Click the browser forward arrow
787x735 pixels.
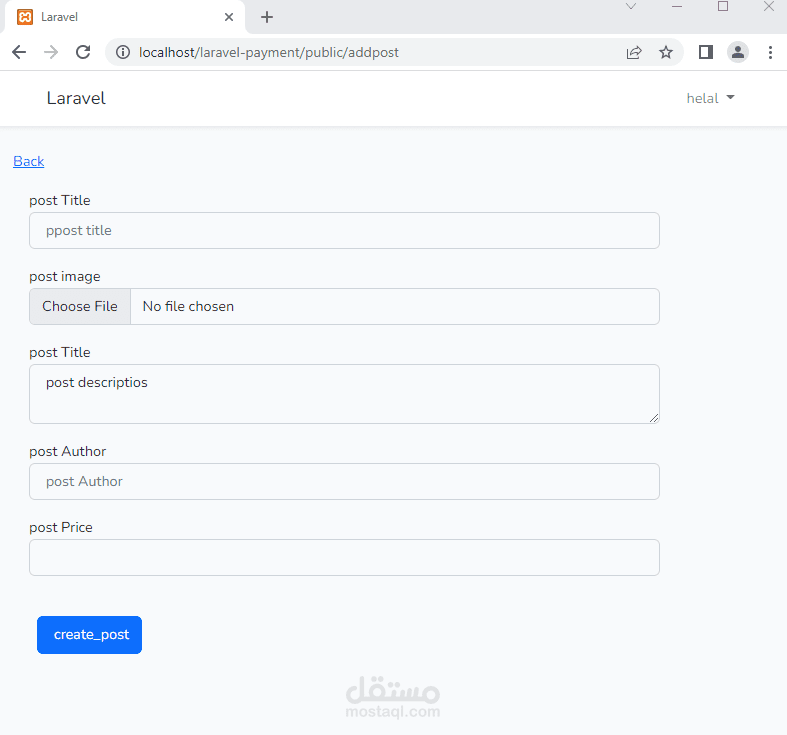(51, 52)
